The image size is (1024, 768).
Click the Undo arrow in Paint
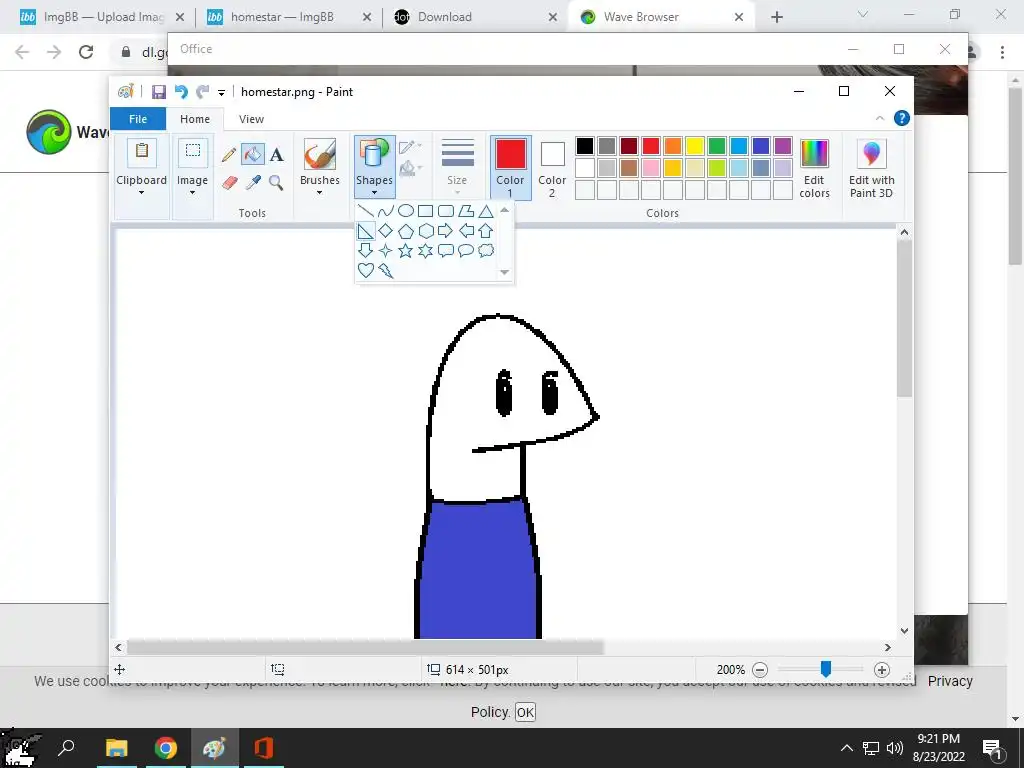[181, 92]
